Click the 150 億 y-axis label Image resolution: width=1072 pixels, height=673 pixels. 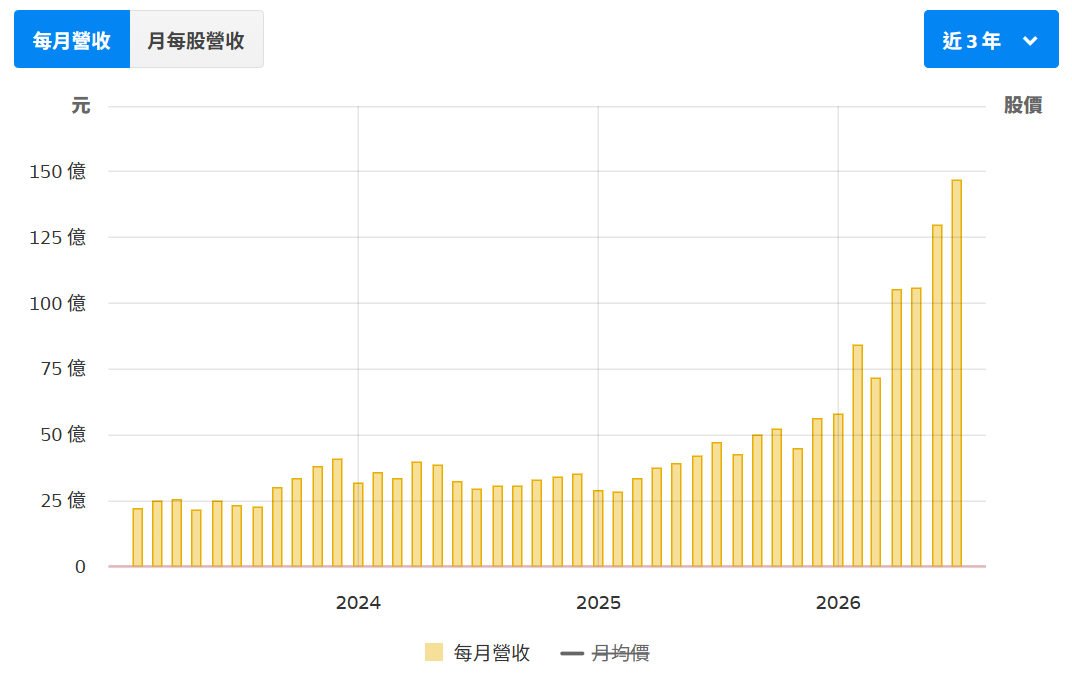57,171
